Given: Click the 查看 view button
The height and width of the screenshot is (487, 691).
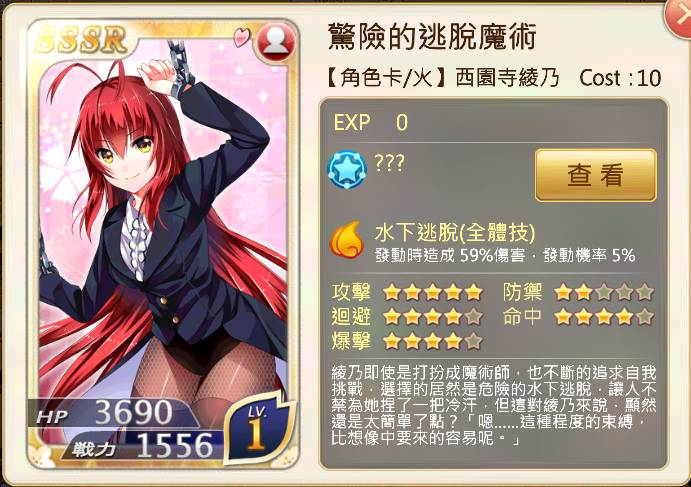Looking at the screenshot, I should pyautogui.click(x=595, y=175).
